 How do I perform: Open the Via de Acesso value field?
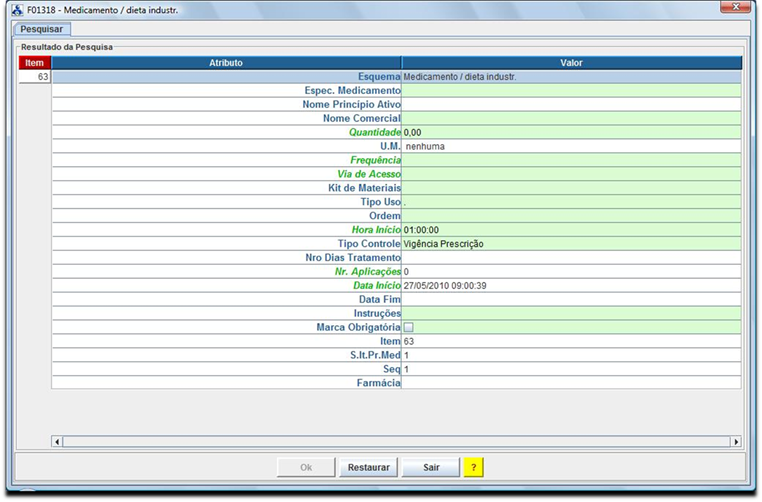571,174
